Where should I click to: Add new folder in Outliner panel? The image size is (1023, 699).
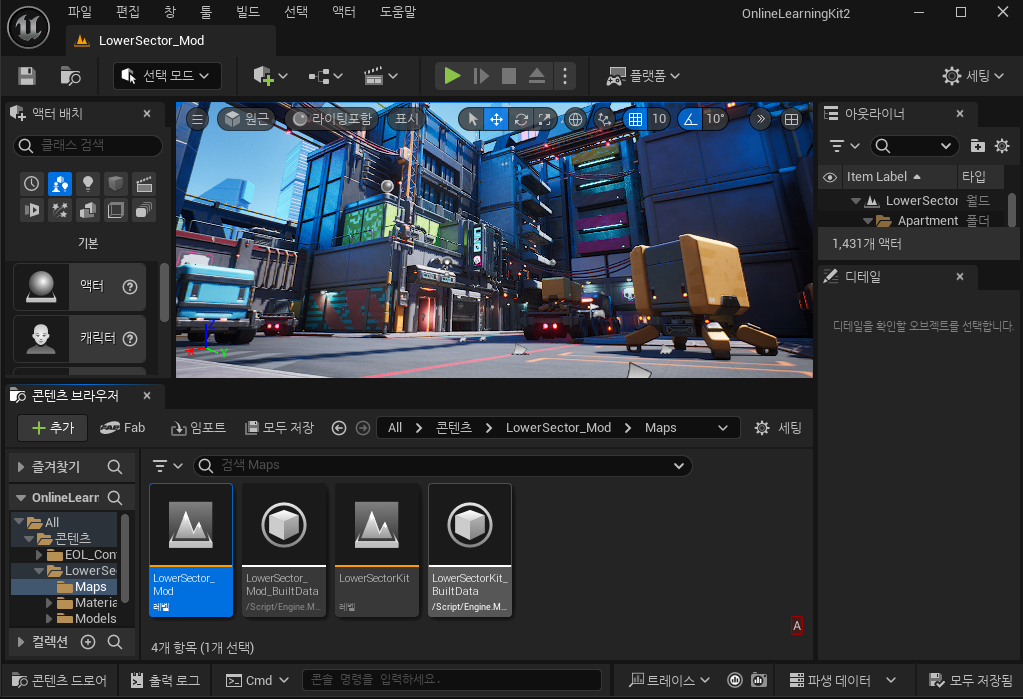(x=977, y=146)
